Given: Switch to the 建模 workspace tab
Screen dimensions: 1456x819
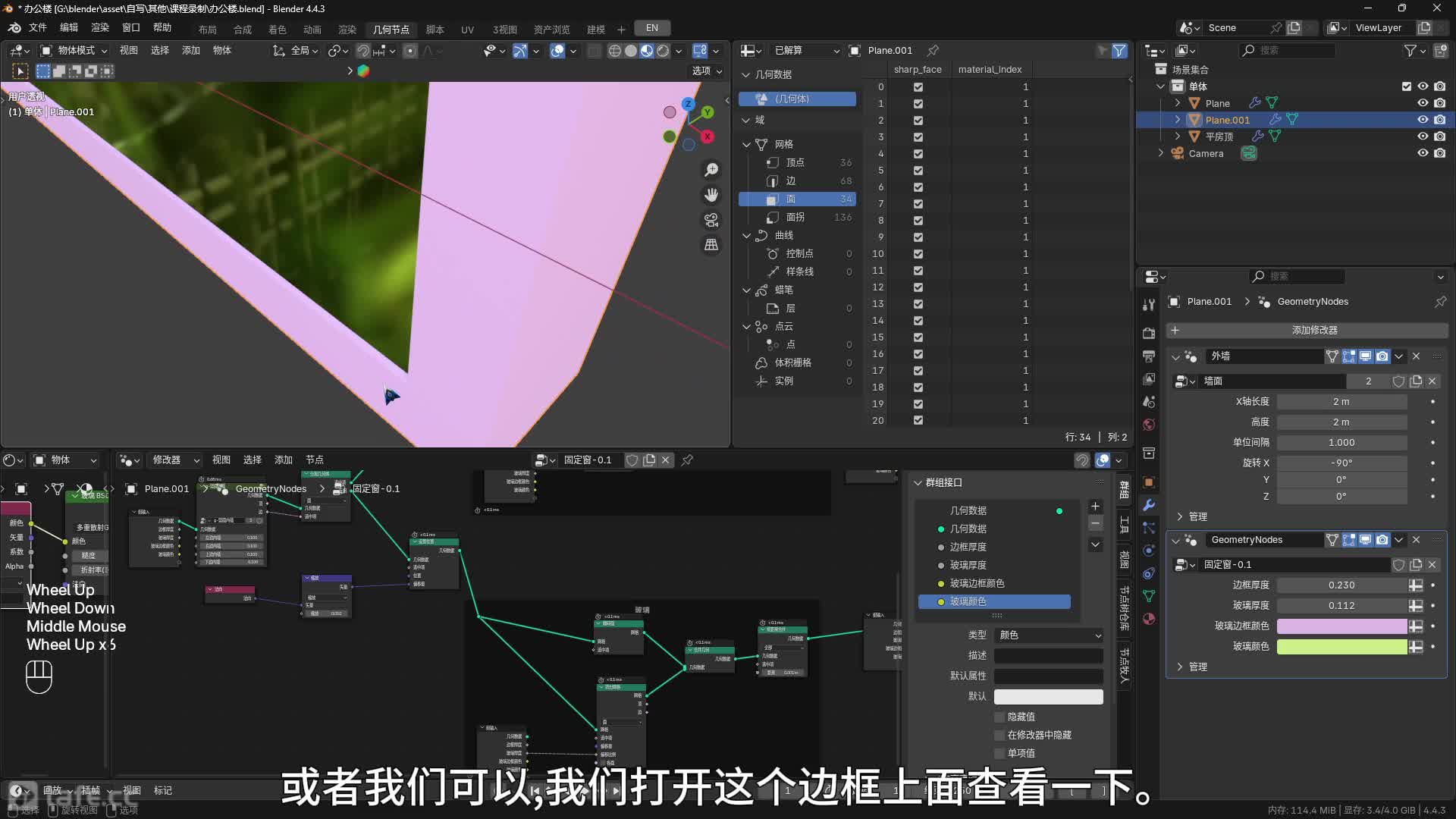Looking at the screenshot, I should 596,30.
